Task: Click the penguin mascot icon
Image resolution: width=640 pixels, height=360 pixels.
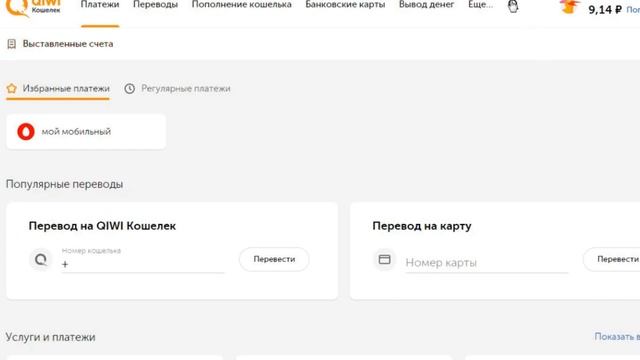Action: 513,6
